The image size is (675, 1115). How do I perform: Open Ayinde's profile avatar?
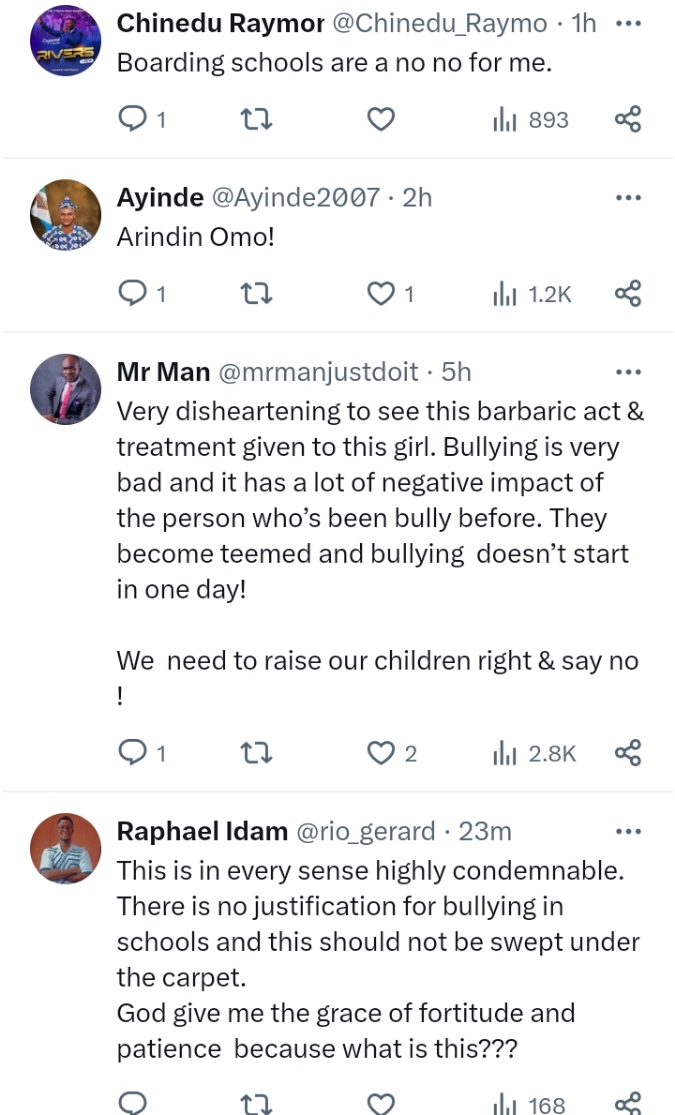pyautogui.click(x=65, y=214)
